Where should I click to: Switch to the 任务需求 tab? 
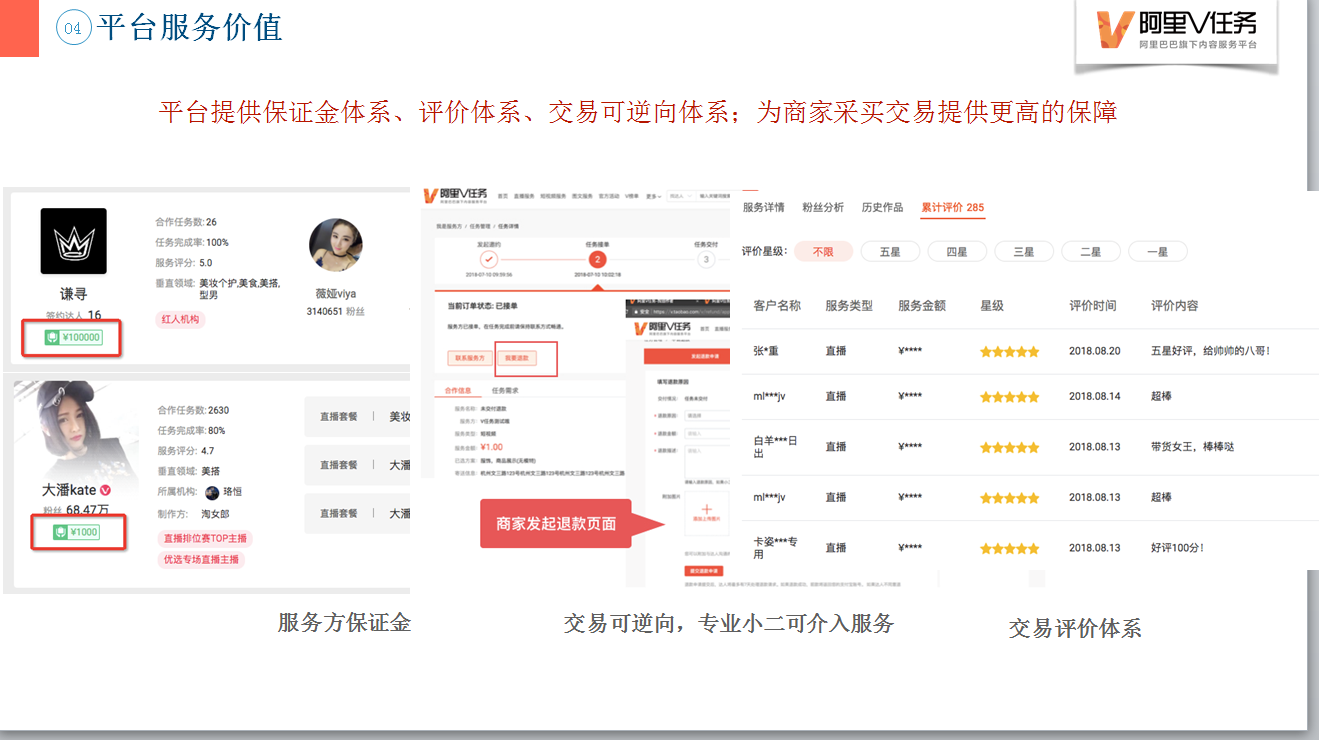[505, 391]
